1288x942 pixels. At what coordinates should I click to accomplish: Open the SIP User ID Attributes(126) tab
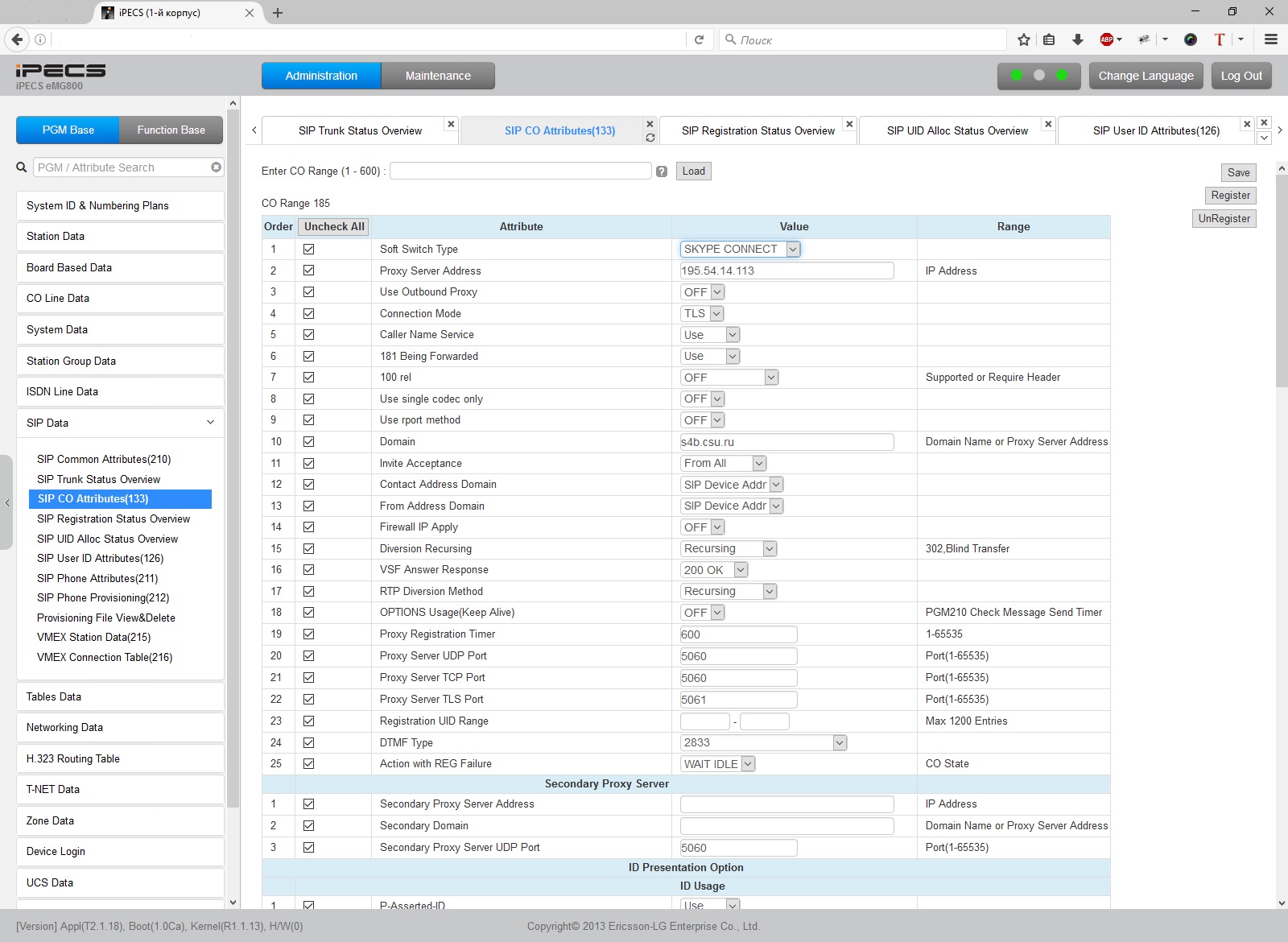click(x=1155, y=130)
